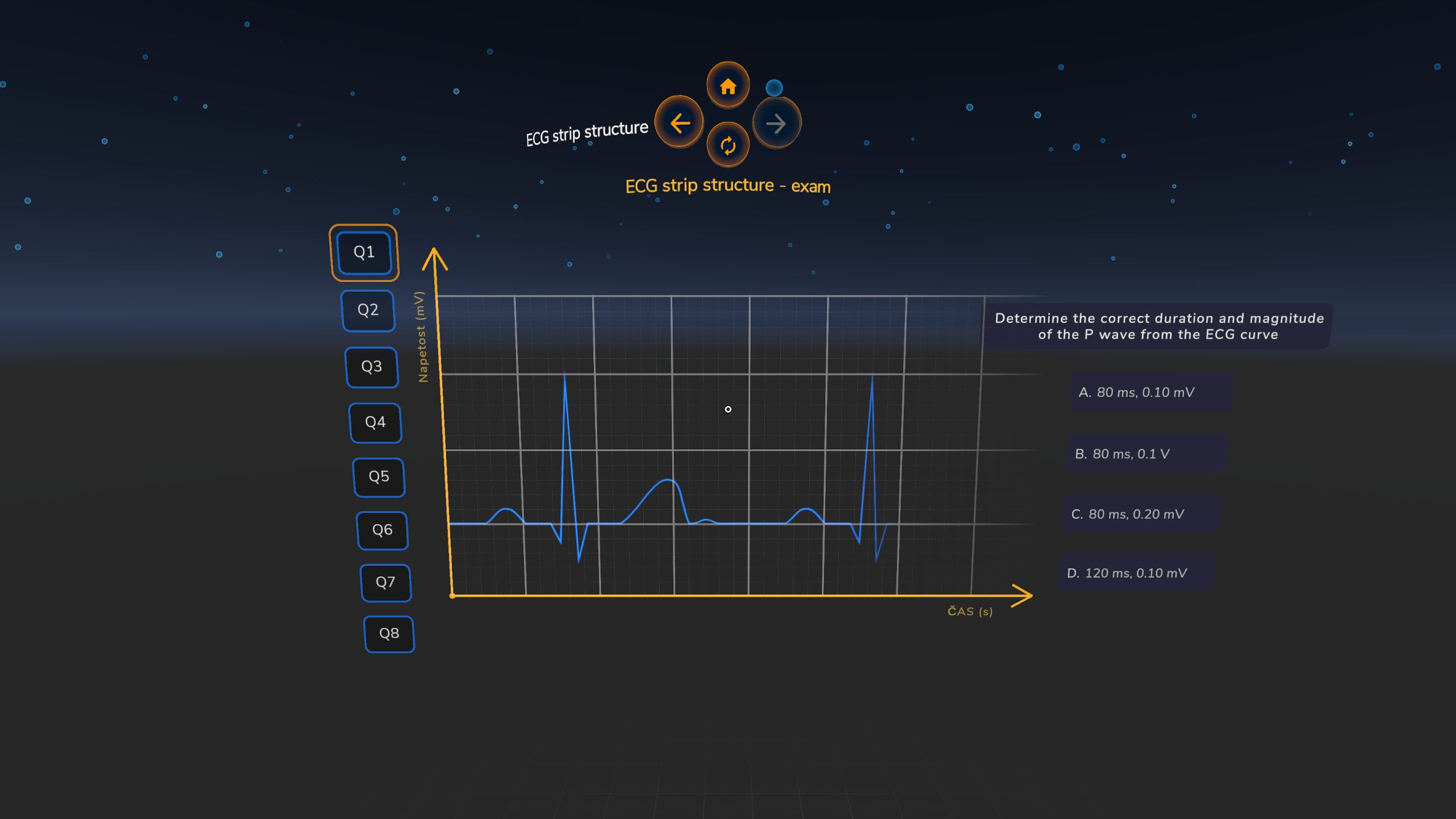Click the refresh/restart circular arrows icon
Screen dimensions: 1456x819
[x=727, y=146]
